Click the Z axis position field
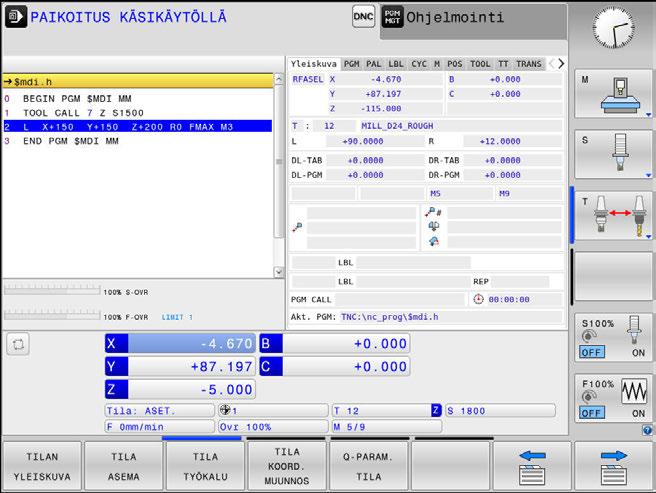 [180, 390]
